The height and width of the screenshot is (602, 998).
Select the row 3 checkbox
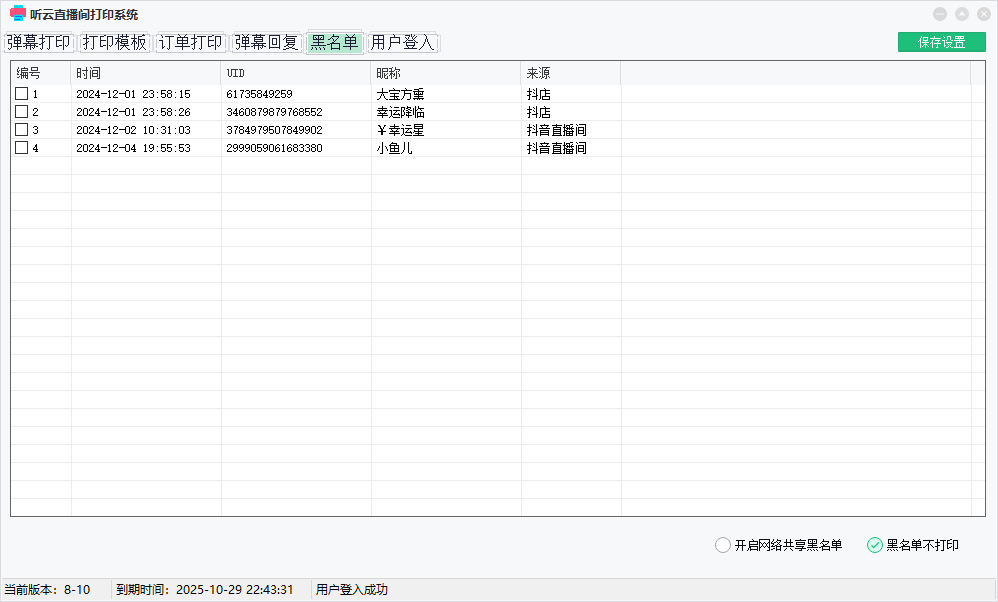[21, 130]
